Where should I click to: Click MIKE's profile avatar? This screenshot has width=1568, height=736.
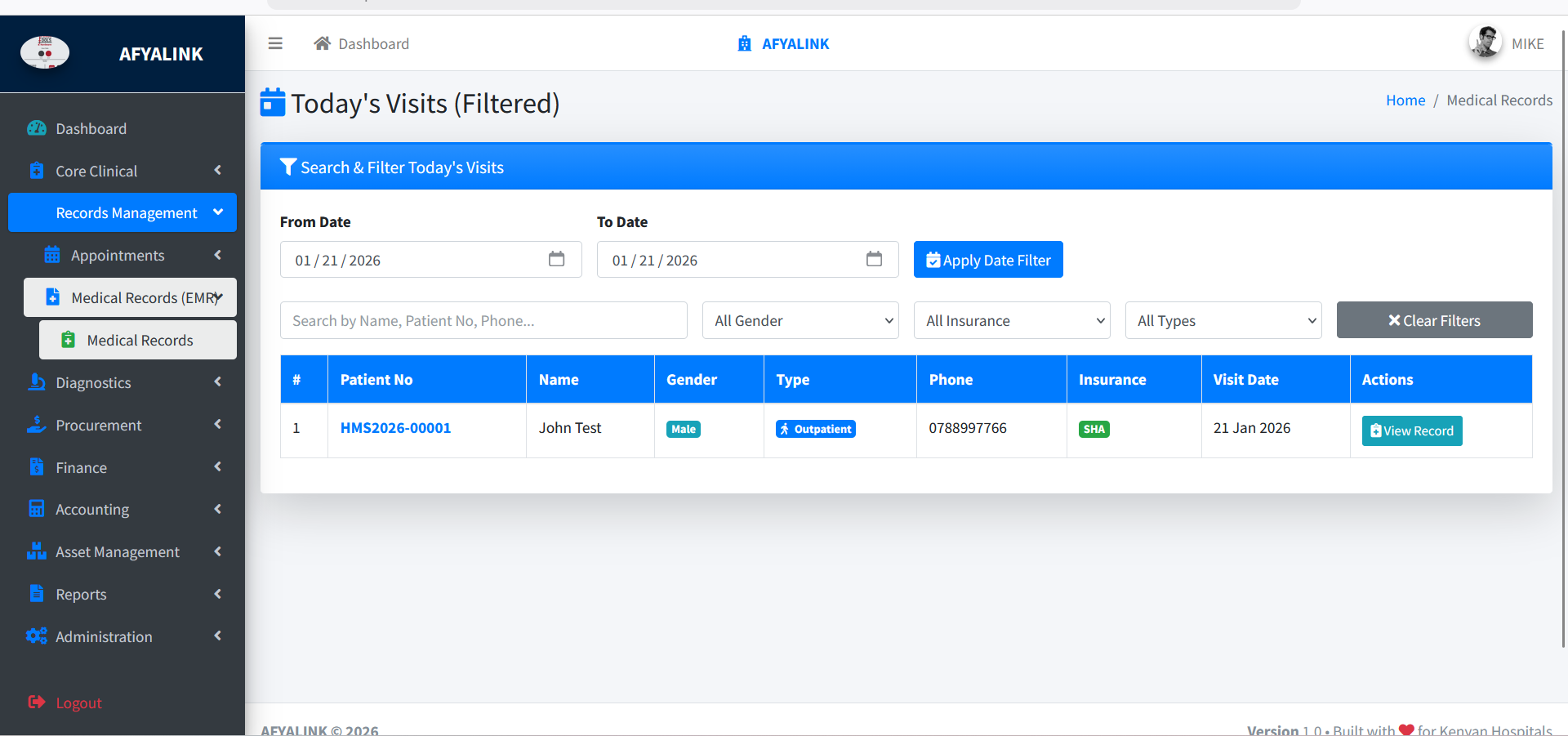(x=1485, y=42)
